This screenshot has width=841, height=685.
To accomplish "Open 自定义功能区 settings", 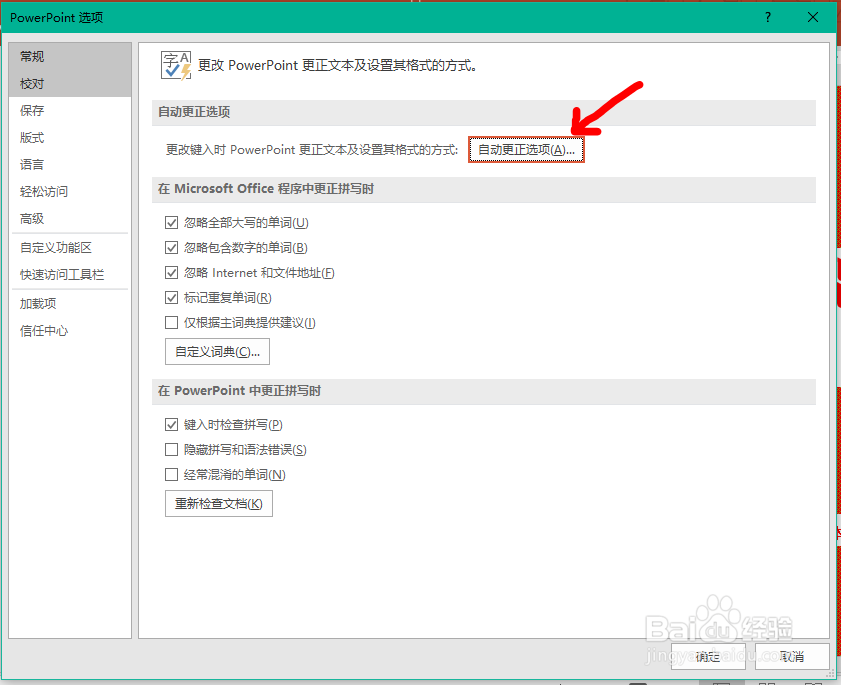I will tap(70, 248).
